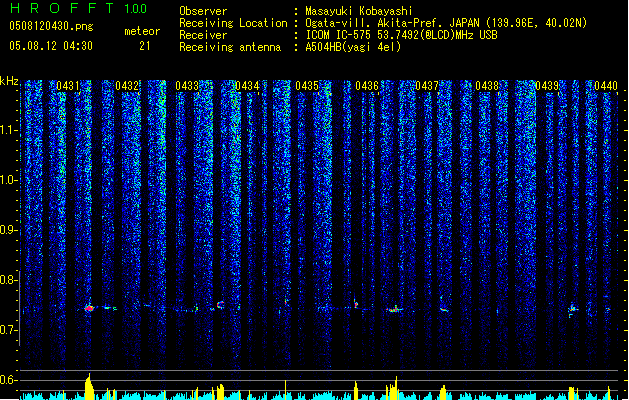Screen dimensions: 629x400
Task: Click the Receiving Location text Ogata-vill. Akita-Pref.
Action: (x=371, y=23)
